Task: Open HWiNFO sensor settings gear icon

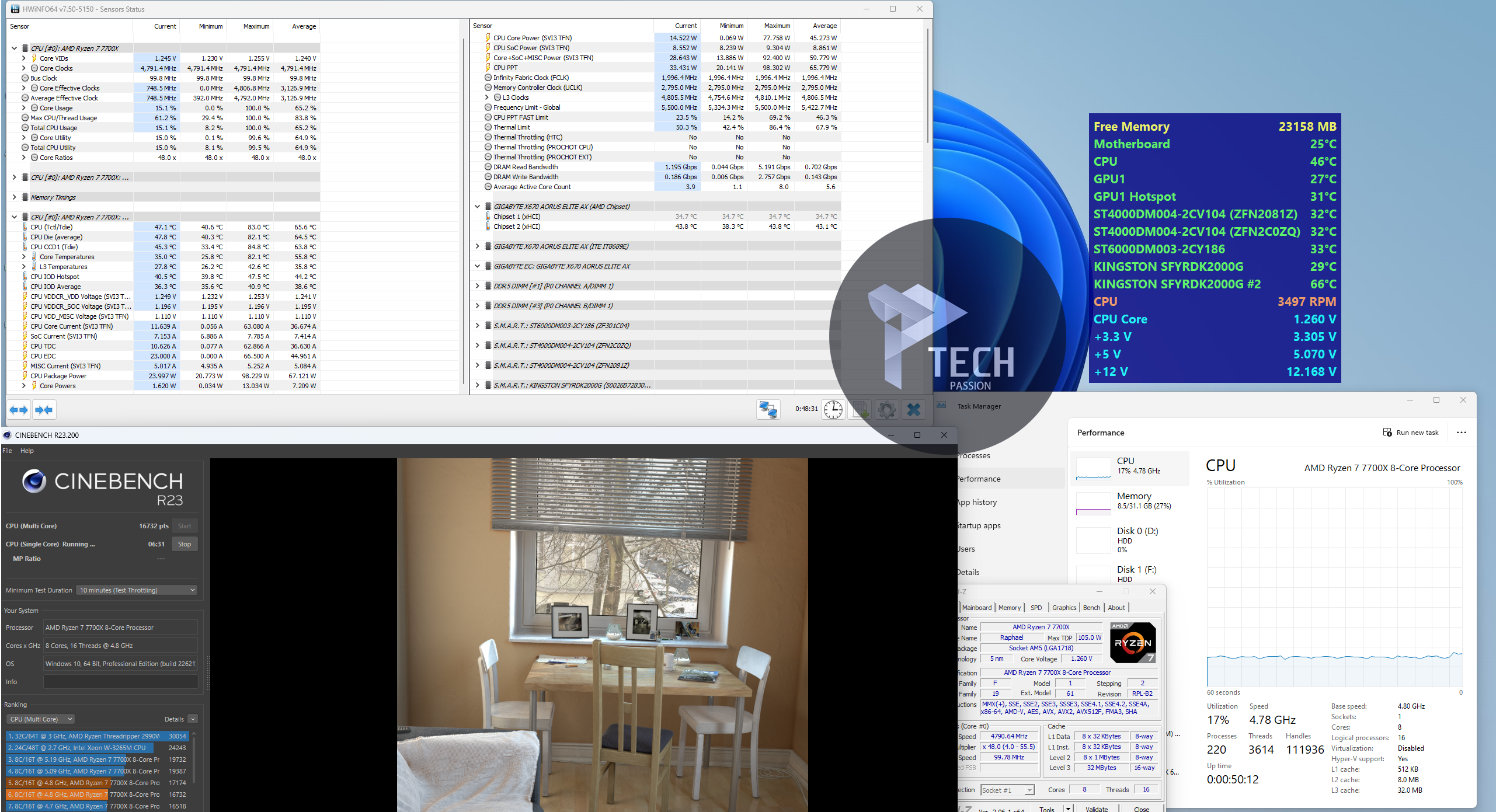Action: click(886, 410)
